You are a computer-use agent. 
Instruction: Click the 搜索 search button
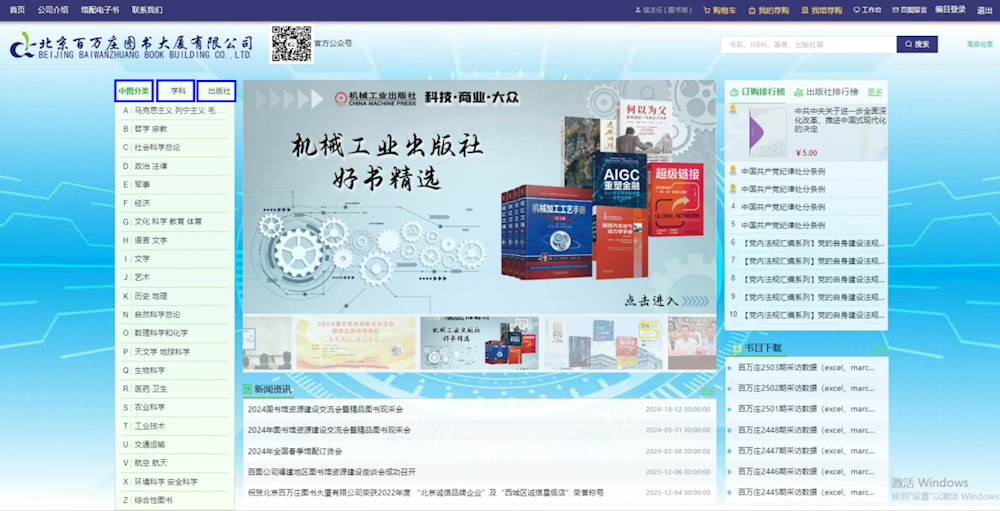click(917, 44)
